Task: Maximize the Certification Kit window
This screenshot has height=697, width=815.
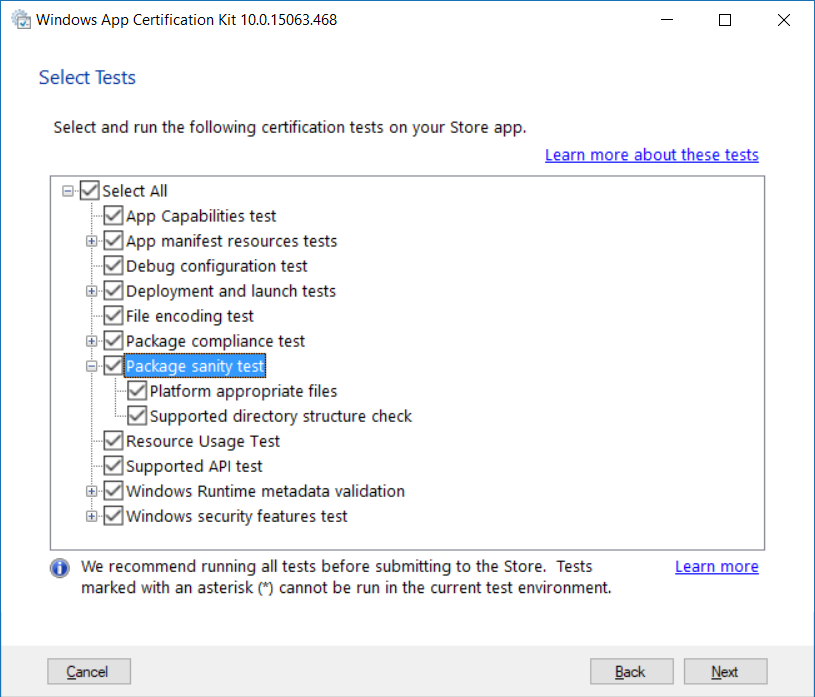Action: click(x=725, y=20)
